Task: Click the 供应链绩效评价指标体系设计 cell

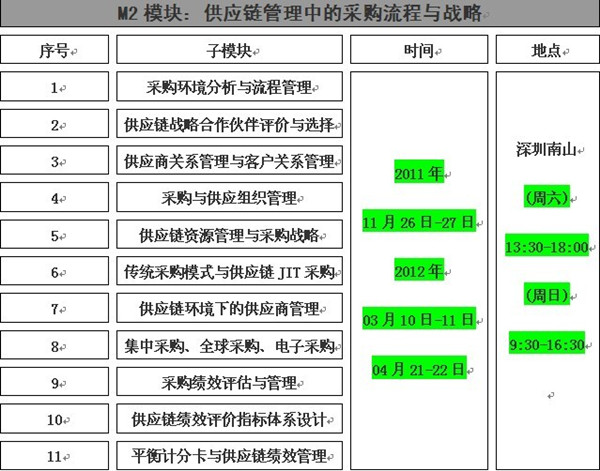Action: [x=230, y=418]
